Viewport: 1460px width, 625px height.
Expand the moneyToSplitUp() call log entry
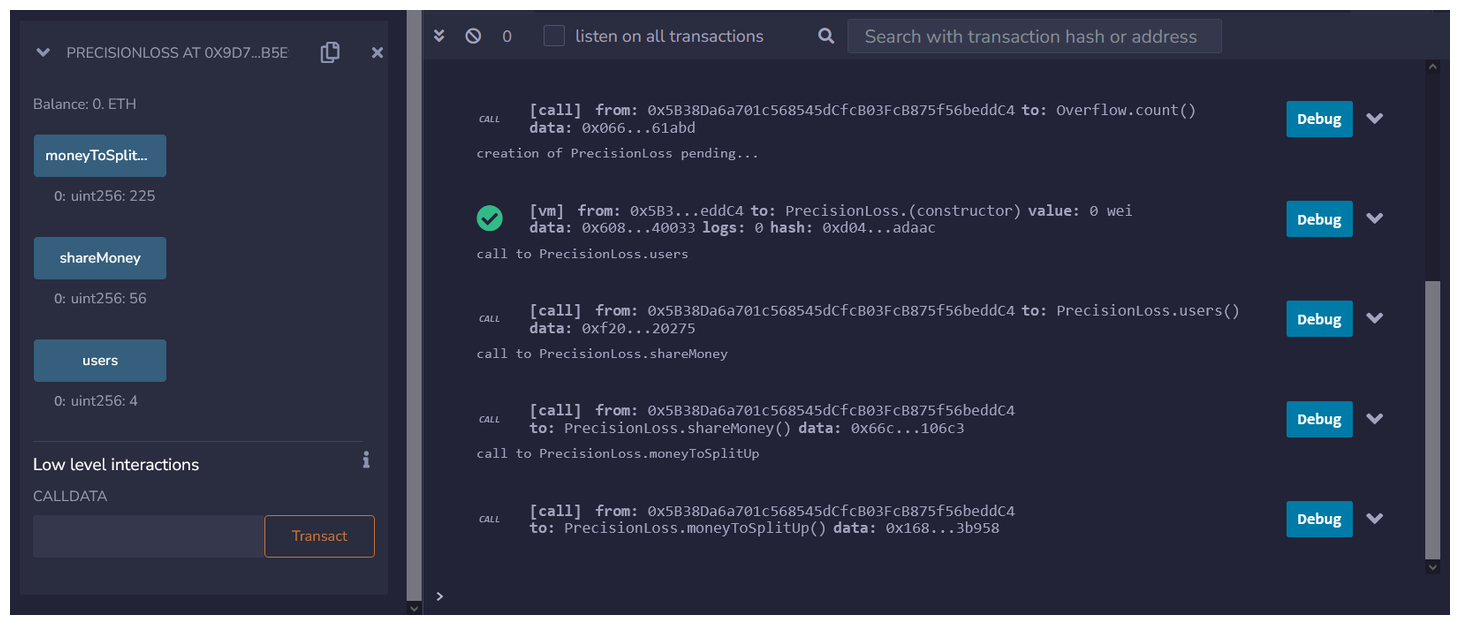(x=1375, y=519)
